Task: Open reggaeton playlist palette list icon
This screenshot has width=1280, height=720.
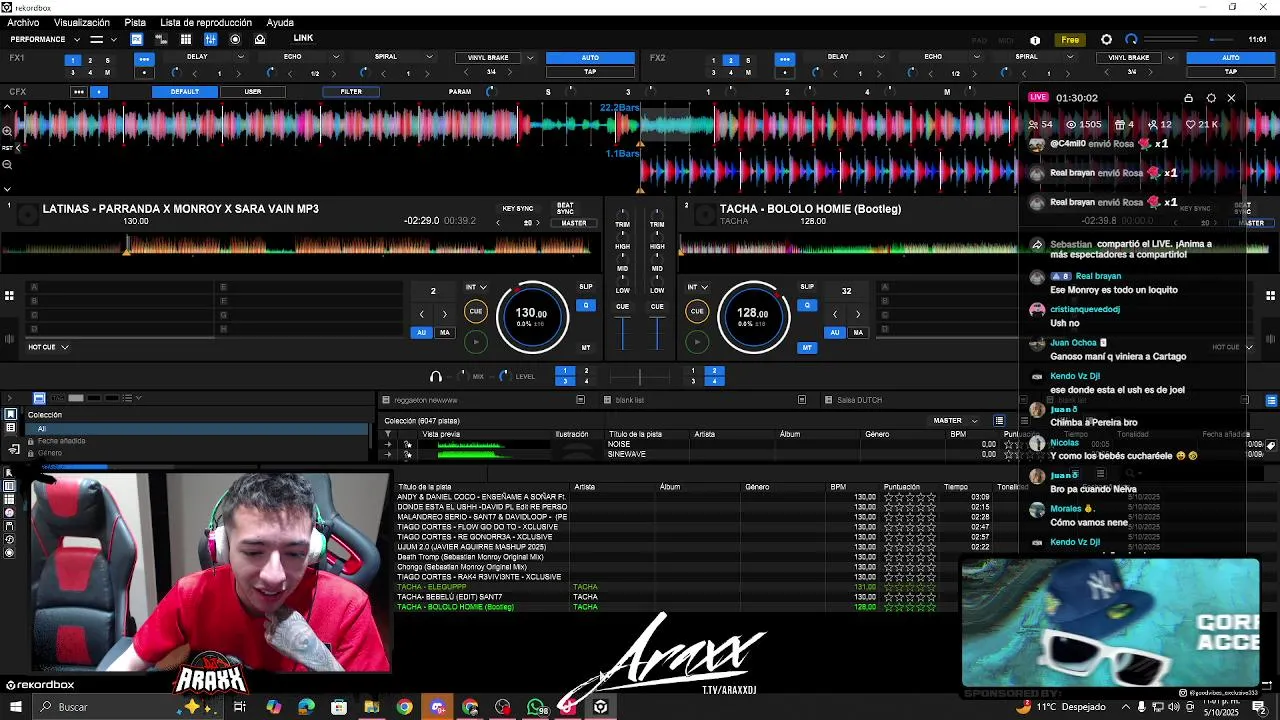Action: coord(580,400)
